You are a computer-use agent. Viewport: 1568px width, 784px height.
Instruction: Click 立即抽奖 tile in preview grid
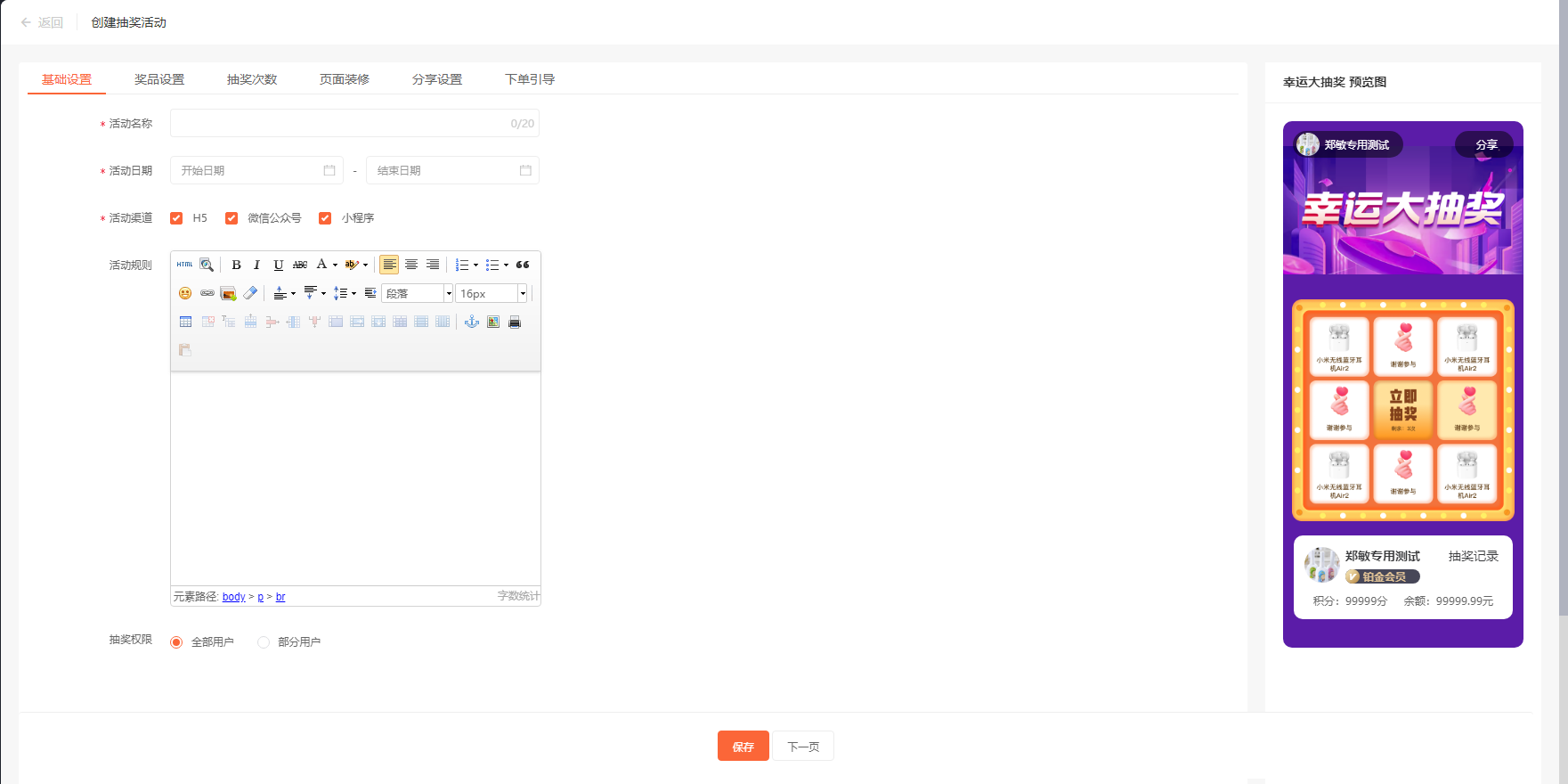coord(1403,410)
